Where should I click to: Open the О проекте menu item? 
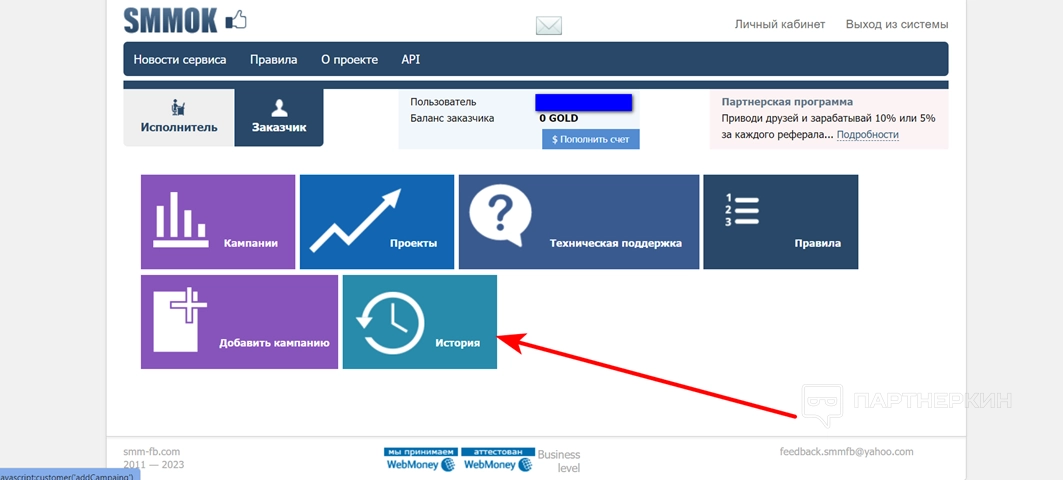pyautogui.click(x=349, y=60)
